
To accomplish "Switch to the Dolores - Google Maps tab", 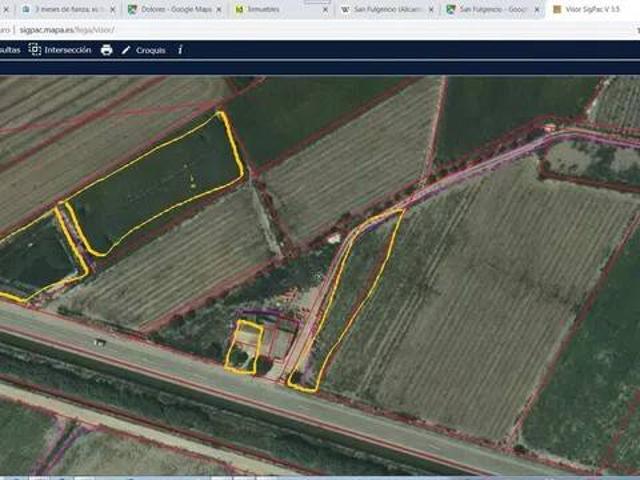I will click(173, 9).
